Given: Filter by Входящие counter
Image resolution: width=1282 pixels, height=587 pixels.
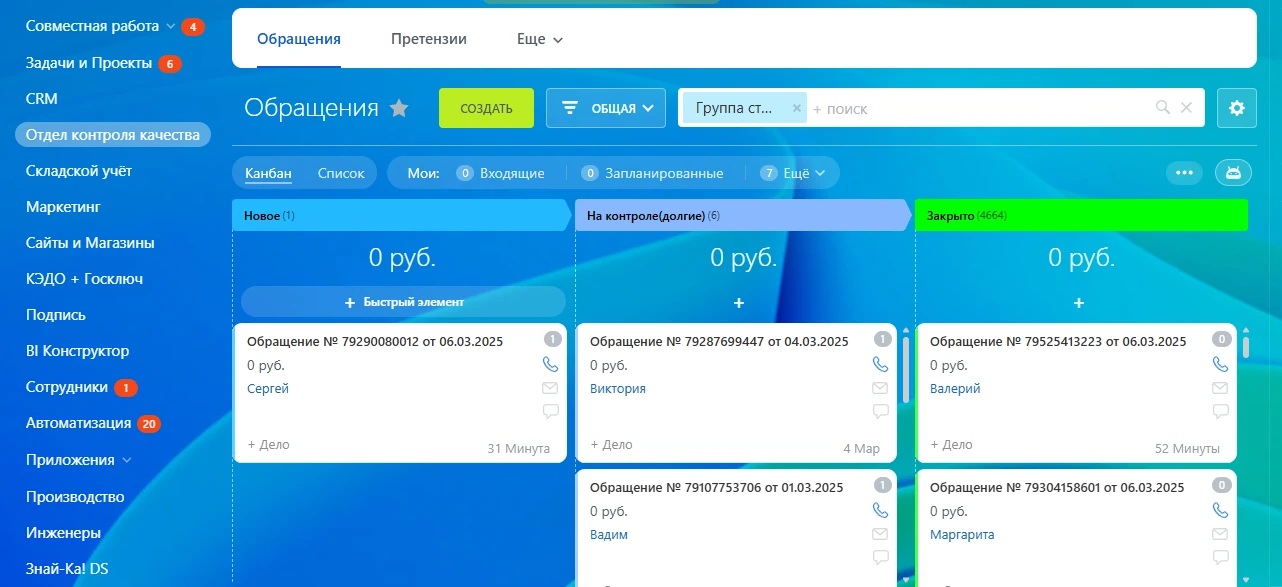Looking at the screenshot, I should pos(500,173).
